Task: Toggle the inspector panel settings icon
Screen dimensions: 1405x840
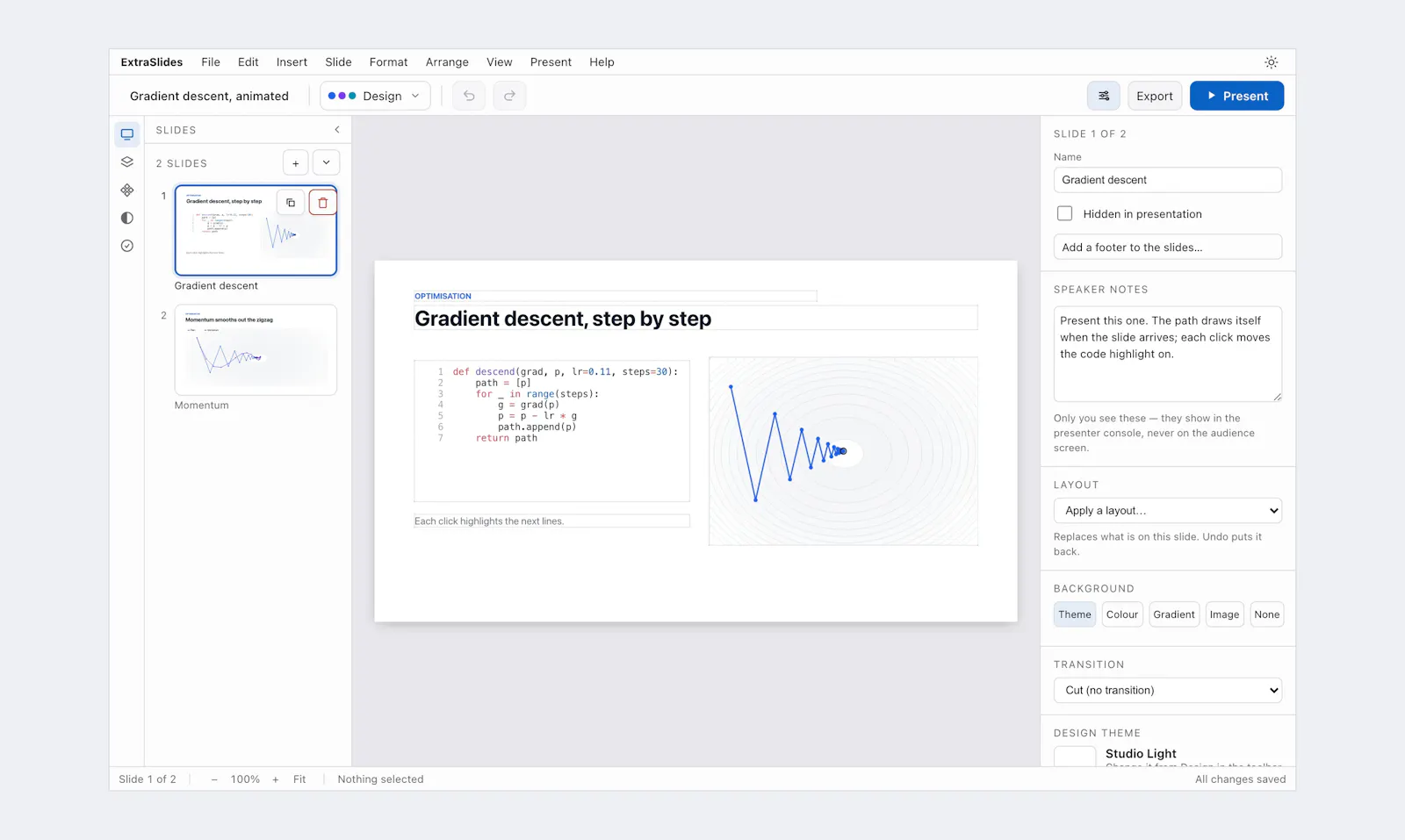Action: tap(1104, 96)
